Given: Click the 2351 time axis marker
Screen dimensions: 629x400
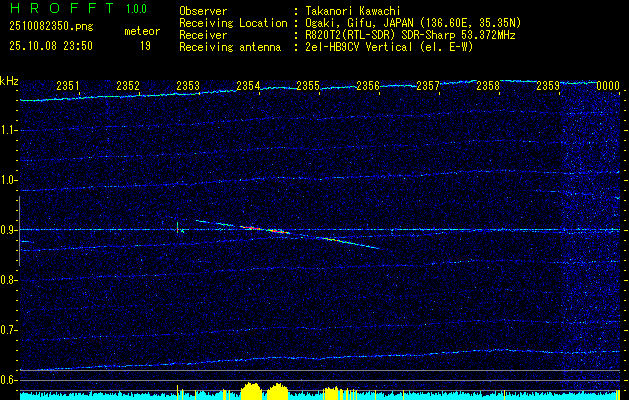Looking at the screenshot, I should (x=68, y=85).
